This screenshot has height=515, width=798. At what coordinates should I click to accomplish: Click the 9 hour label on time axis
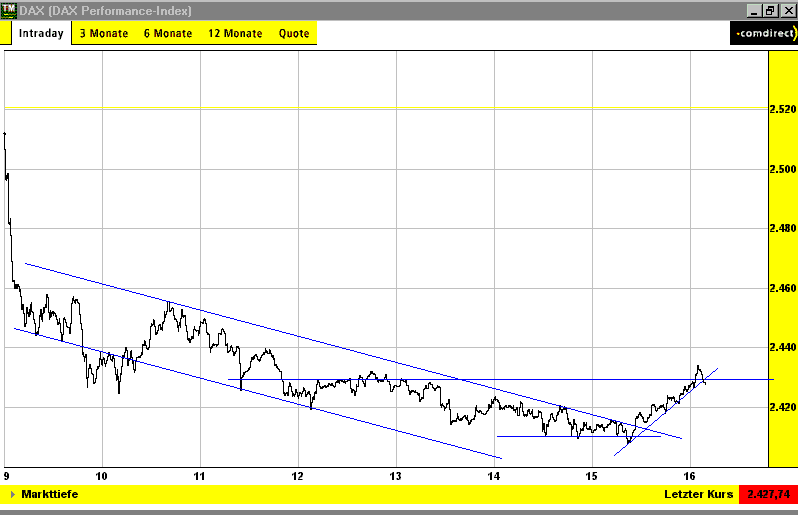[x=6, y=476]
